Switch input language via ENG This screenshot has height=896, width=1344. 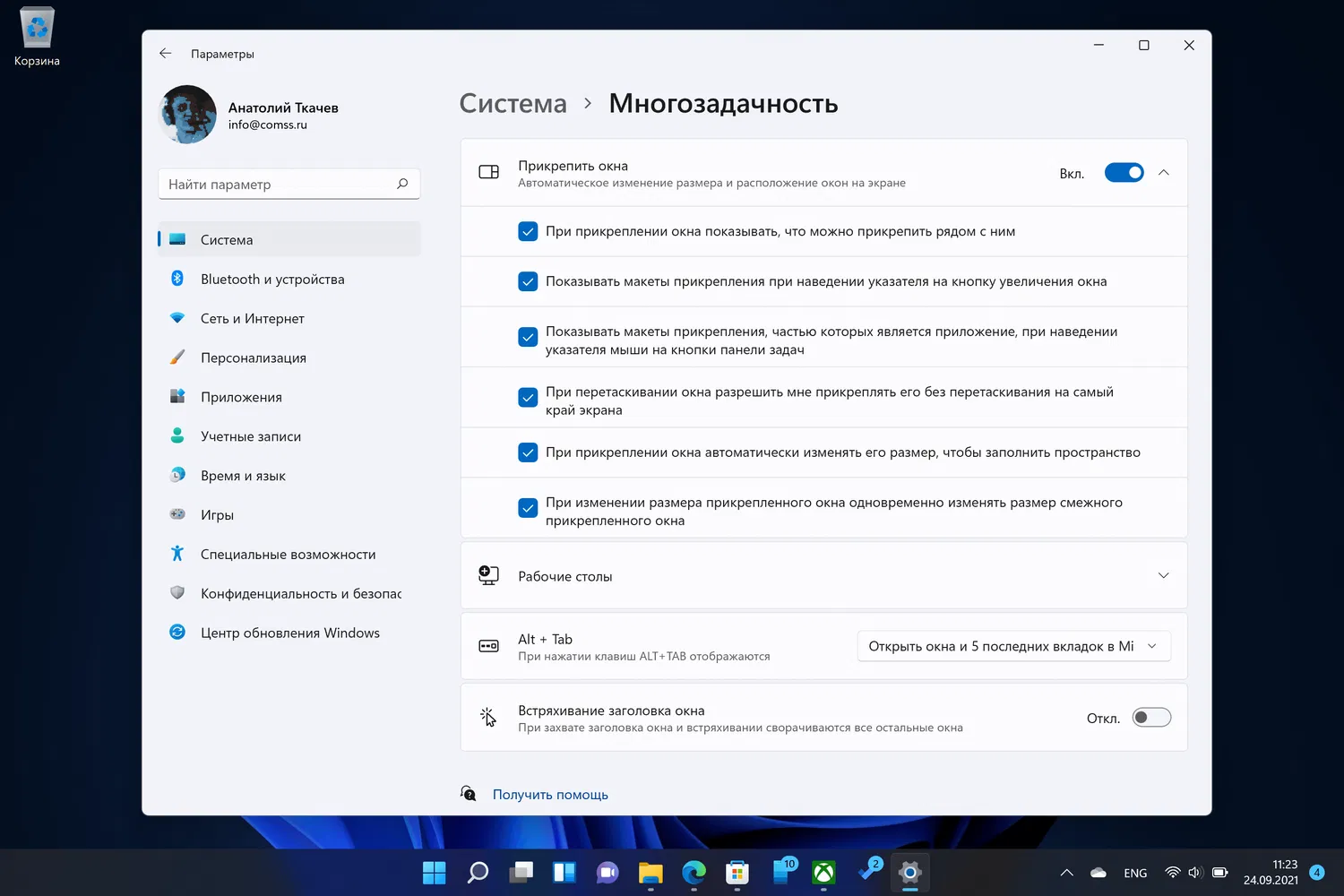pyautogui.click(x=1135, y=873)
